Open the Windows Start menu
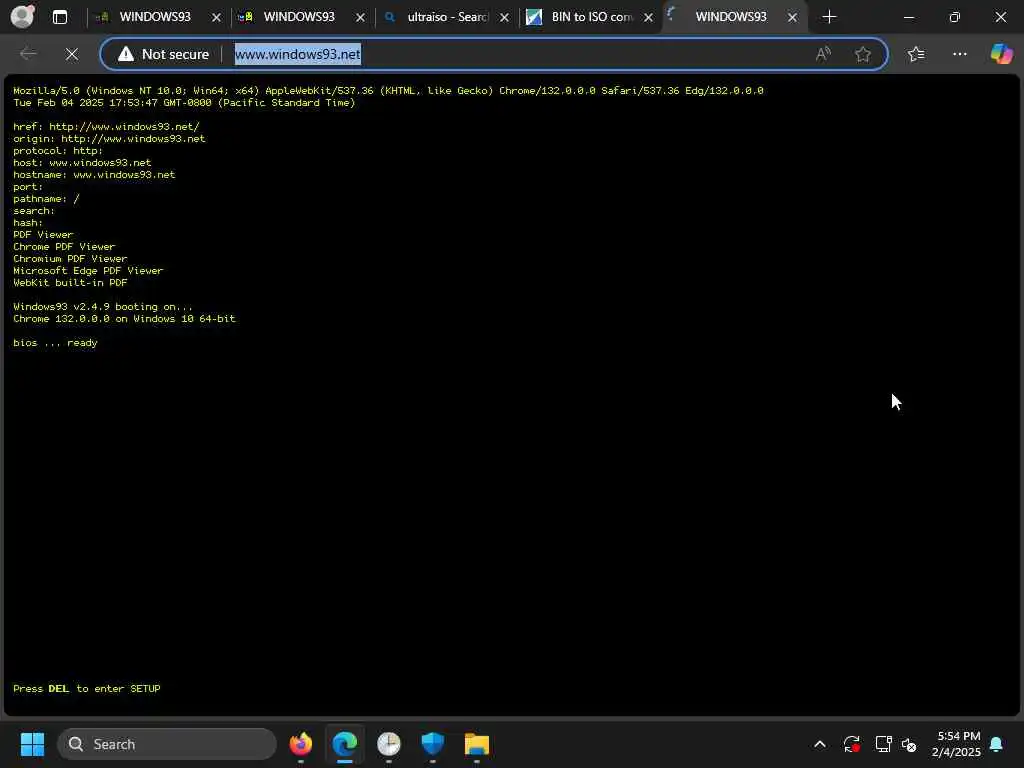This screenshot has width=1024, height=768. point(32,744)
